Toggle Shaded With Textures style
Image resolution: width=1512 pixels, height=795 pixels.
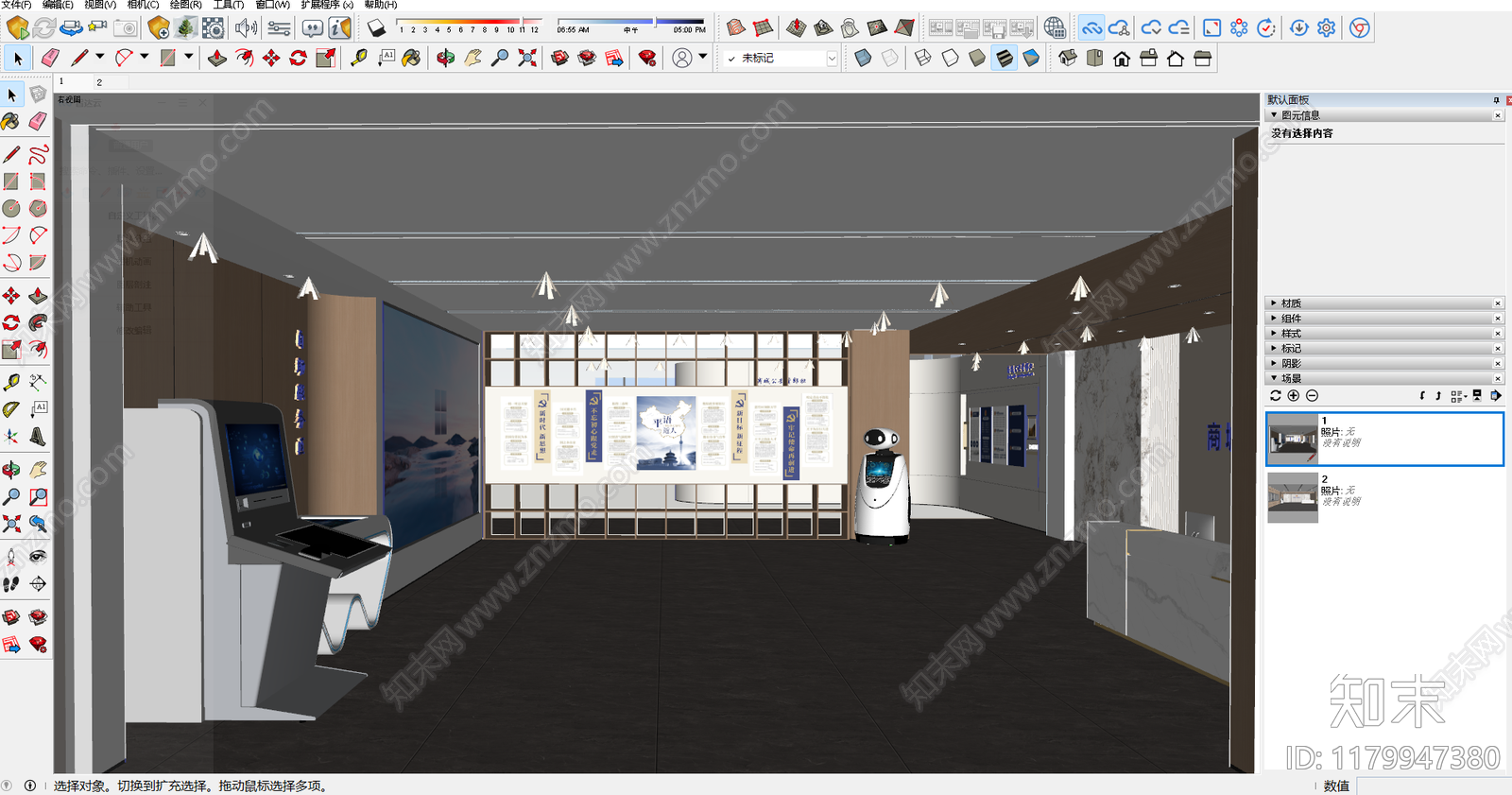click(x=1005, y=59)
